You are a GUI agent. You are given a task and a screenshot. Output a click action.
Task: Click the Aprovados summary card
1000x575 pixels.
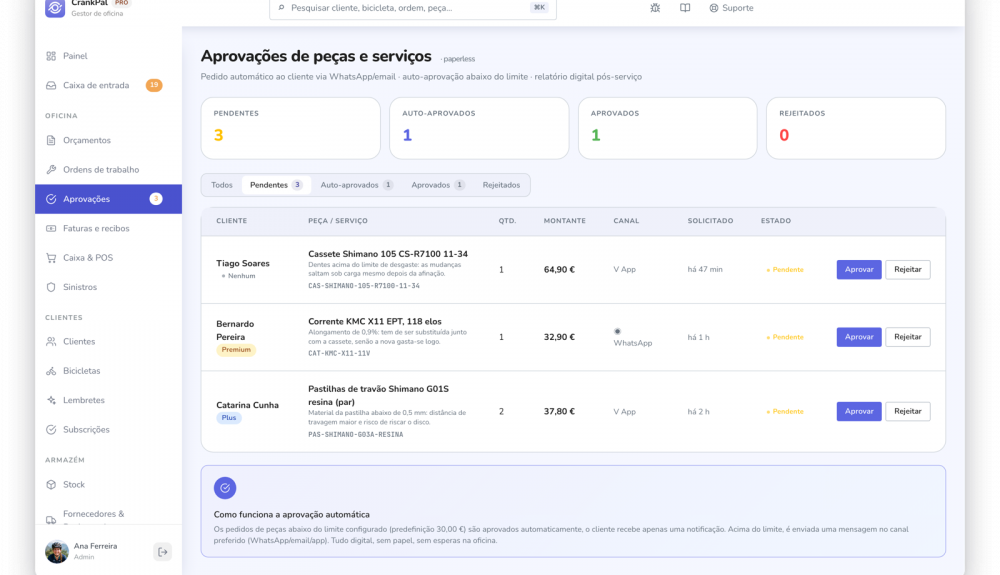[668, 128]
